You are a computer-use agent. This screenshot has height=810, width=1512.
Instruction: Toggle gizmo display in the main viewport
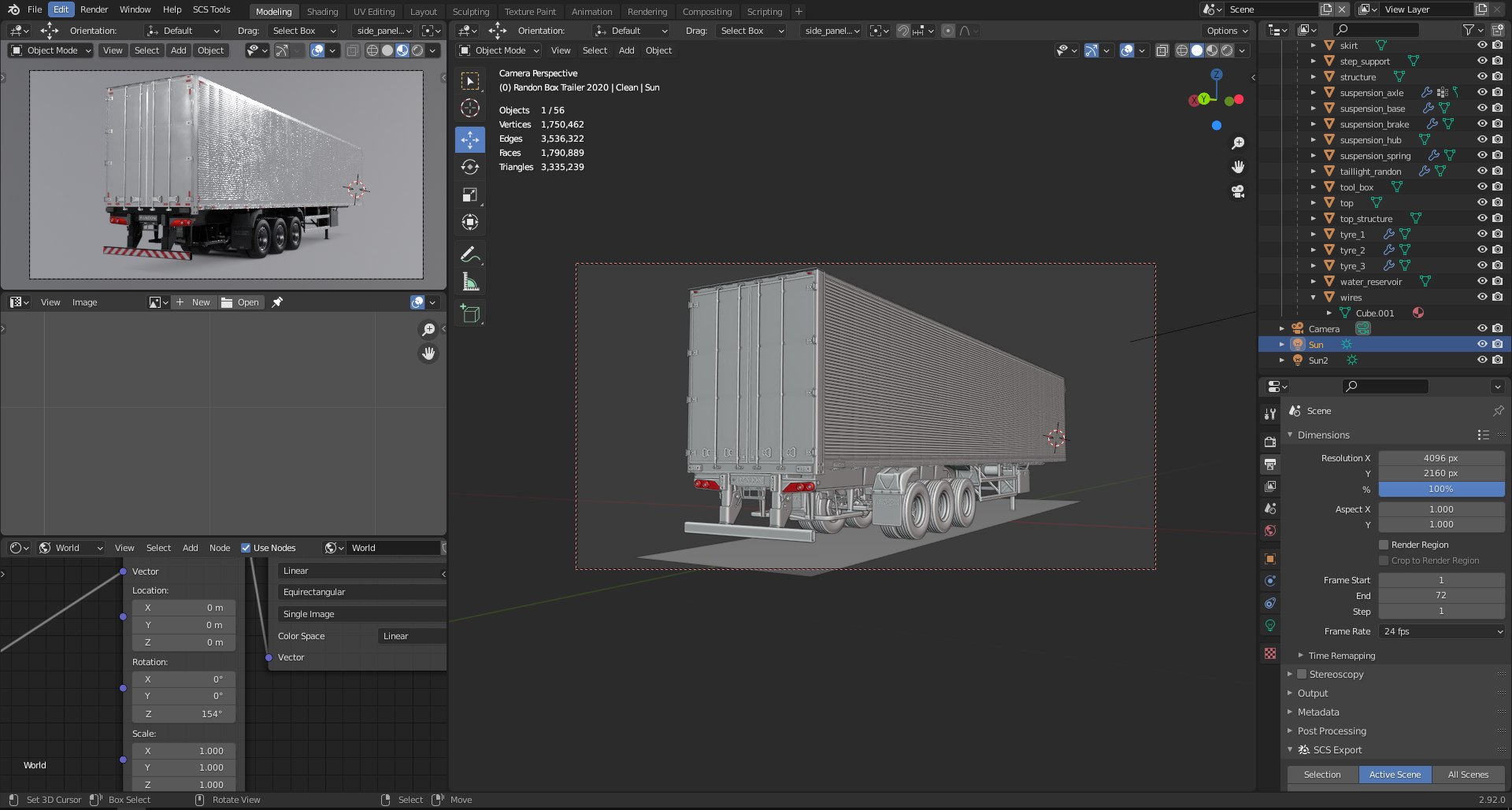[1091, 50]
